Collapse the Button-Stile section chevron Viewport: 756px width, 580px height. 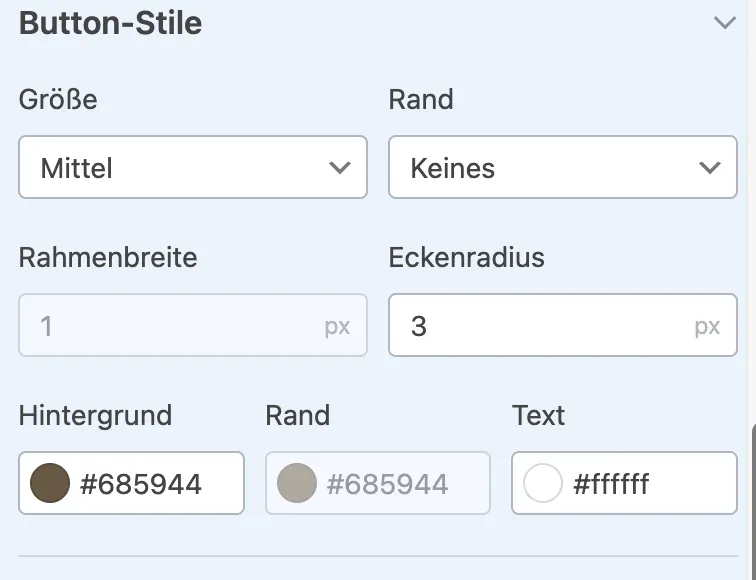(x=724, y=23)
